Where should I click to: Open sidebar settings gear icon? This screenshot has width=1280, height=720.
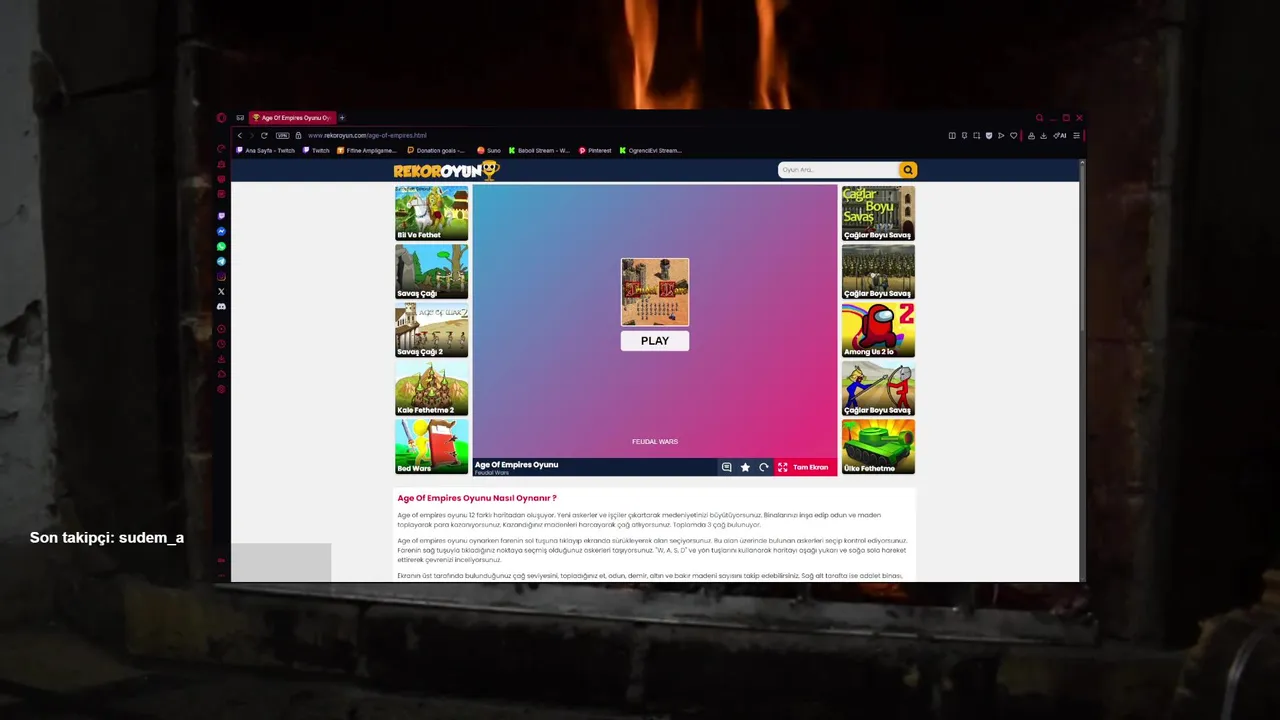(x=221, y=389)
